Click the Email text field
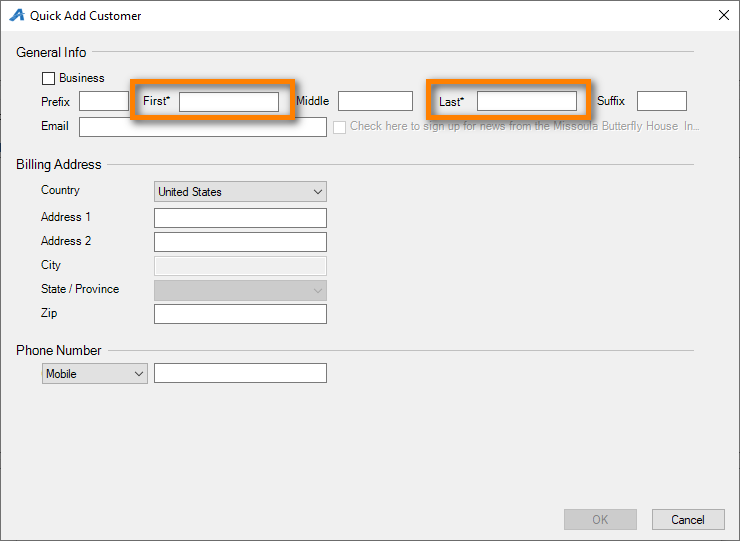The width and height of the screenshot is (740, 541). coord(203,127)
